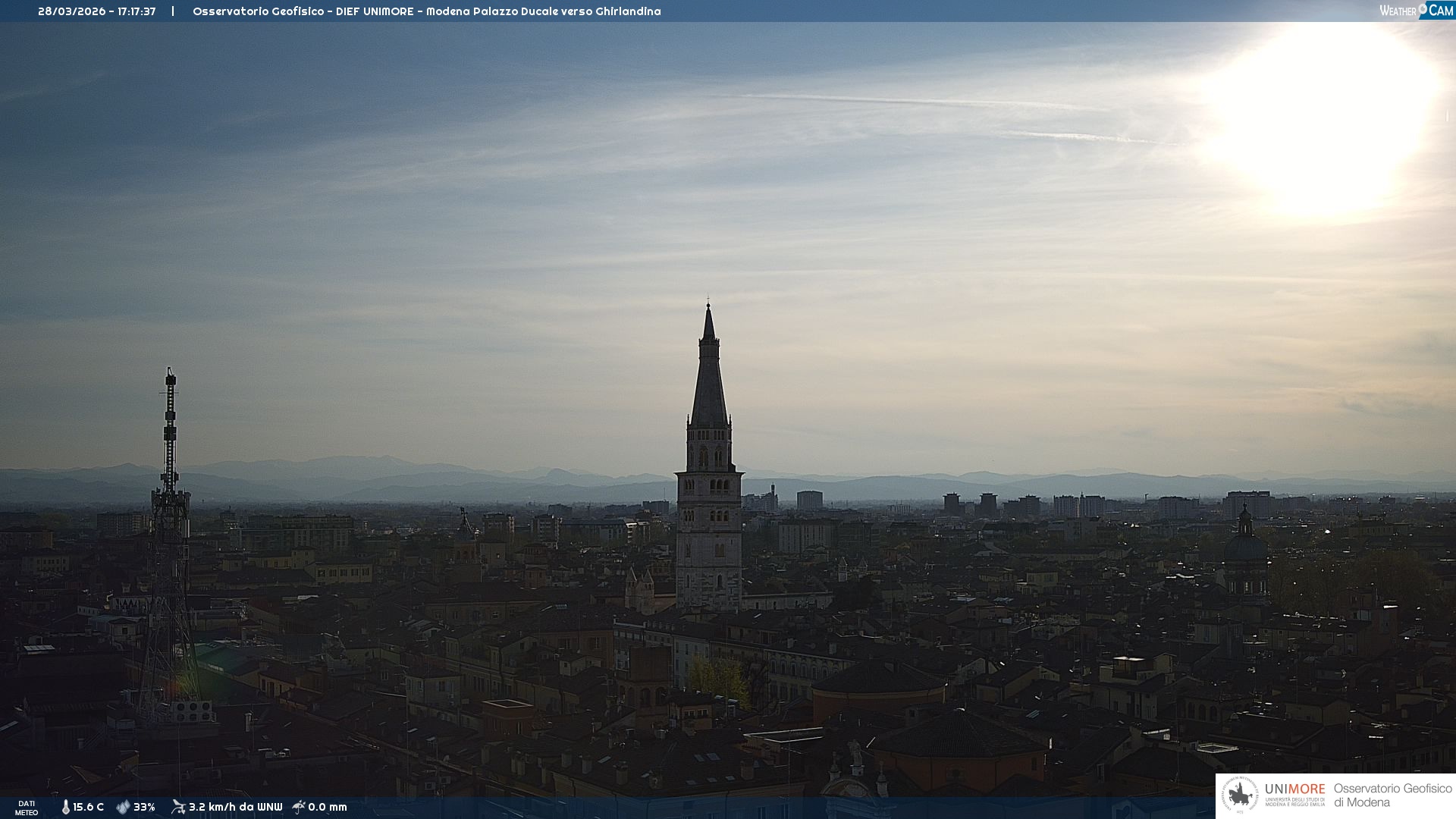
Task: Click the DATI METEO label
Action: 27,808
